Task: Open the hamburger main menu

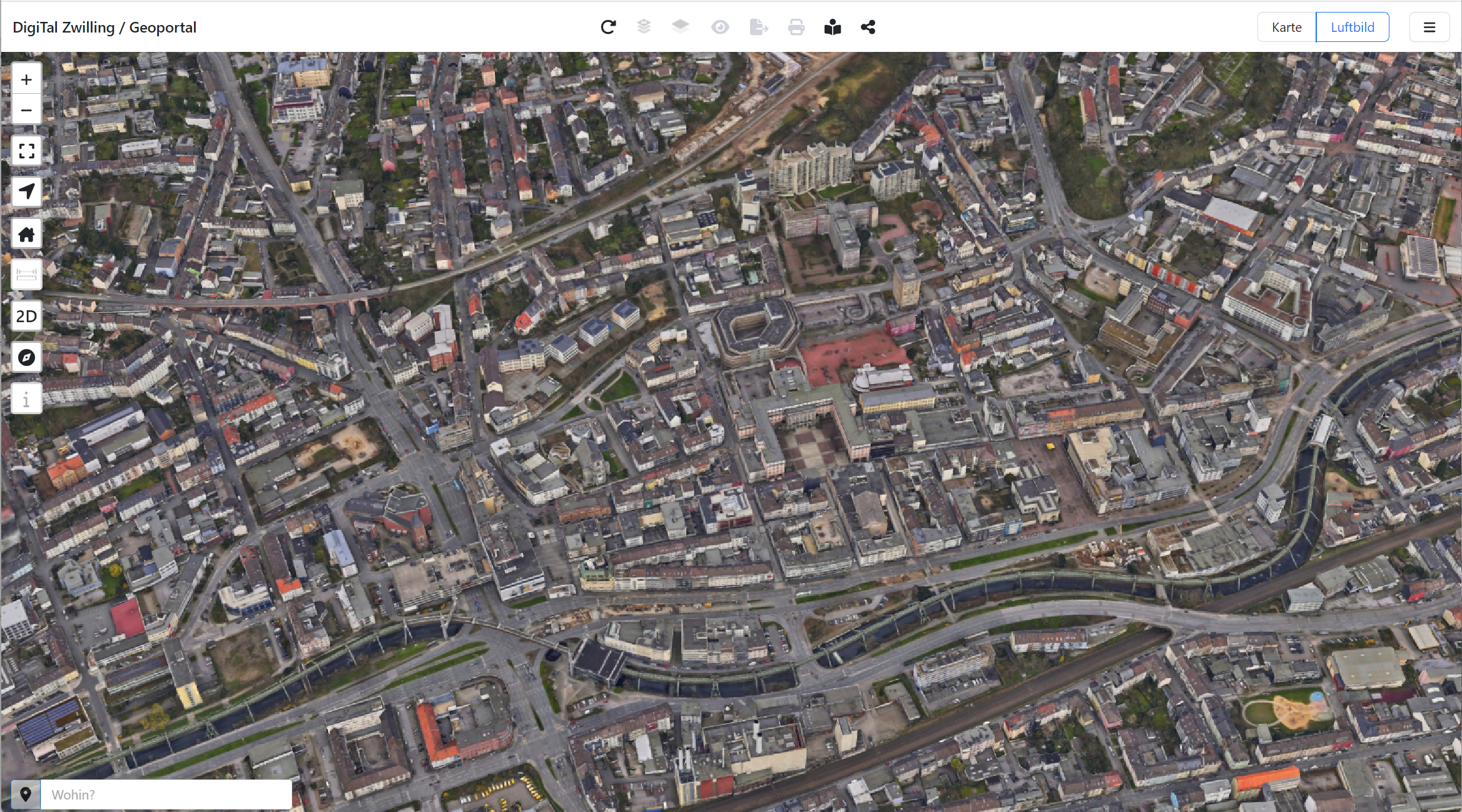Action: coord(1429,27)
